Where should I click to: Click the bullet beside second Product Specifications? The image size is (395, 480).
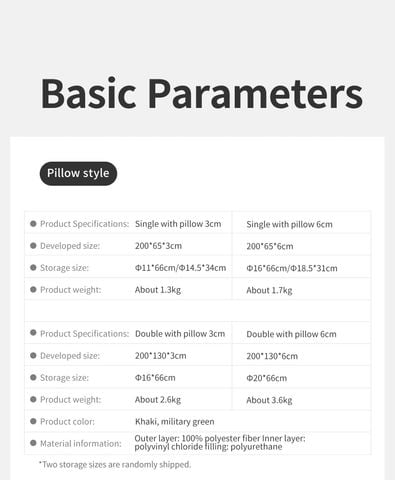tap(33, 333)
